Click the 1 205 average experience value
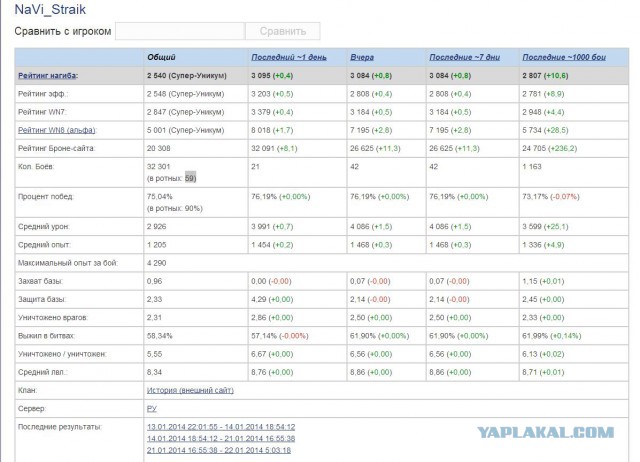Viewport: 640px width, 462px height. point(157,245)
